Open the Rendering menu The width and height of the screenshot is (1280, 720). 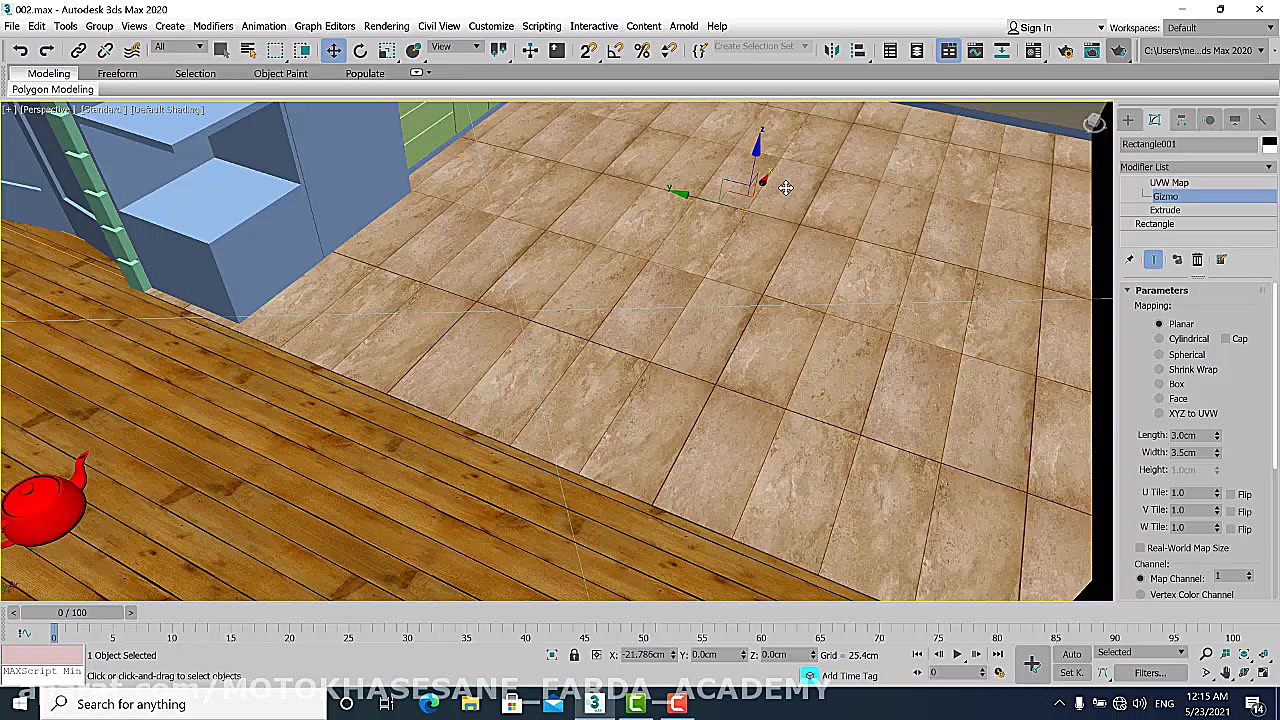coord(386,26)
